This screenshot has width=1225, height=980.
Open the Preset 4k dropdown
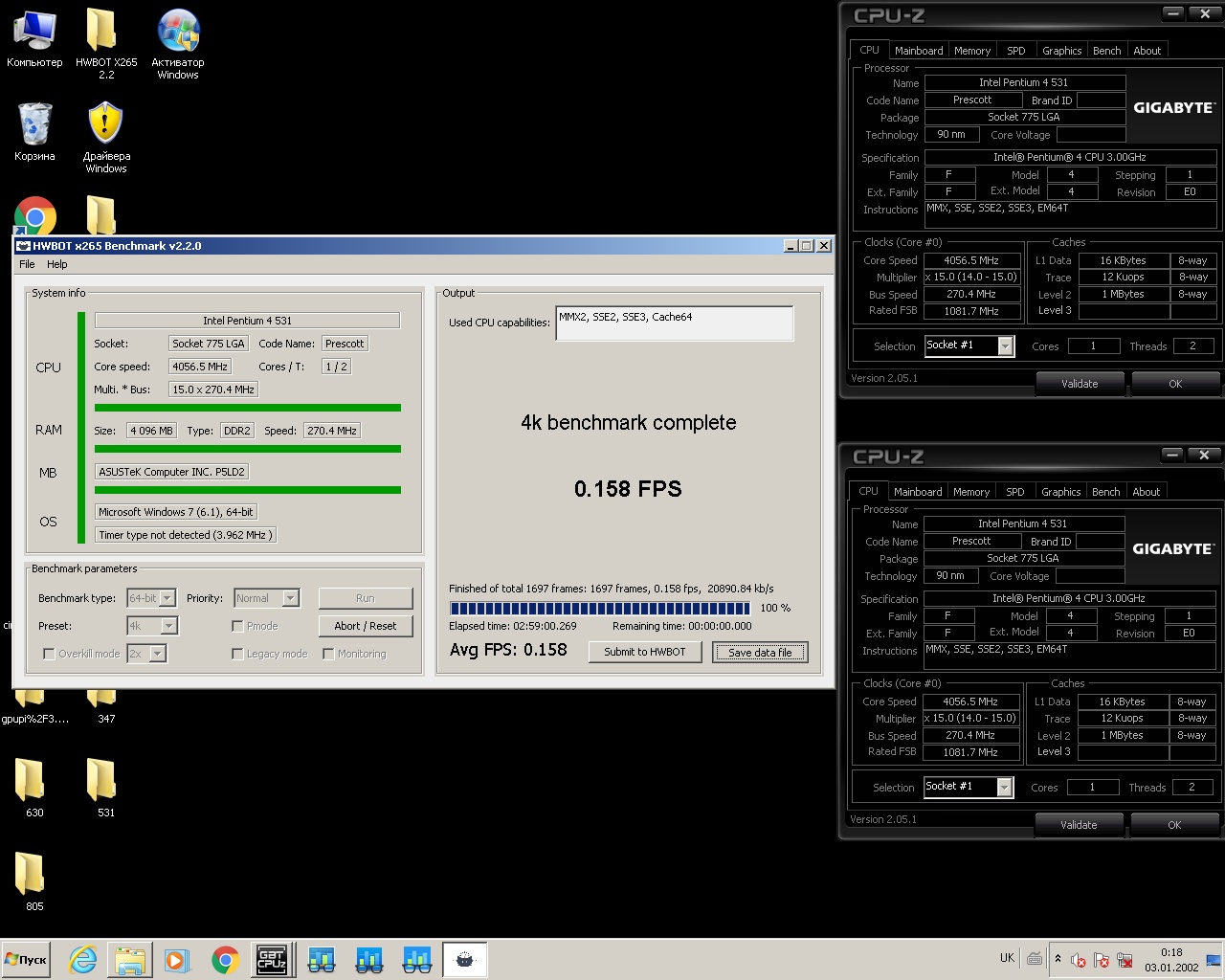coord(152,626)
